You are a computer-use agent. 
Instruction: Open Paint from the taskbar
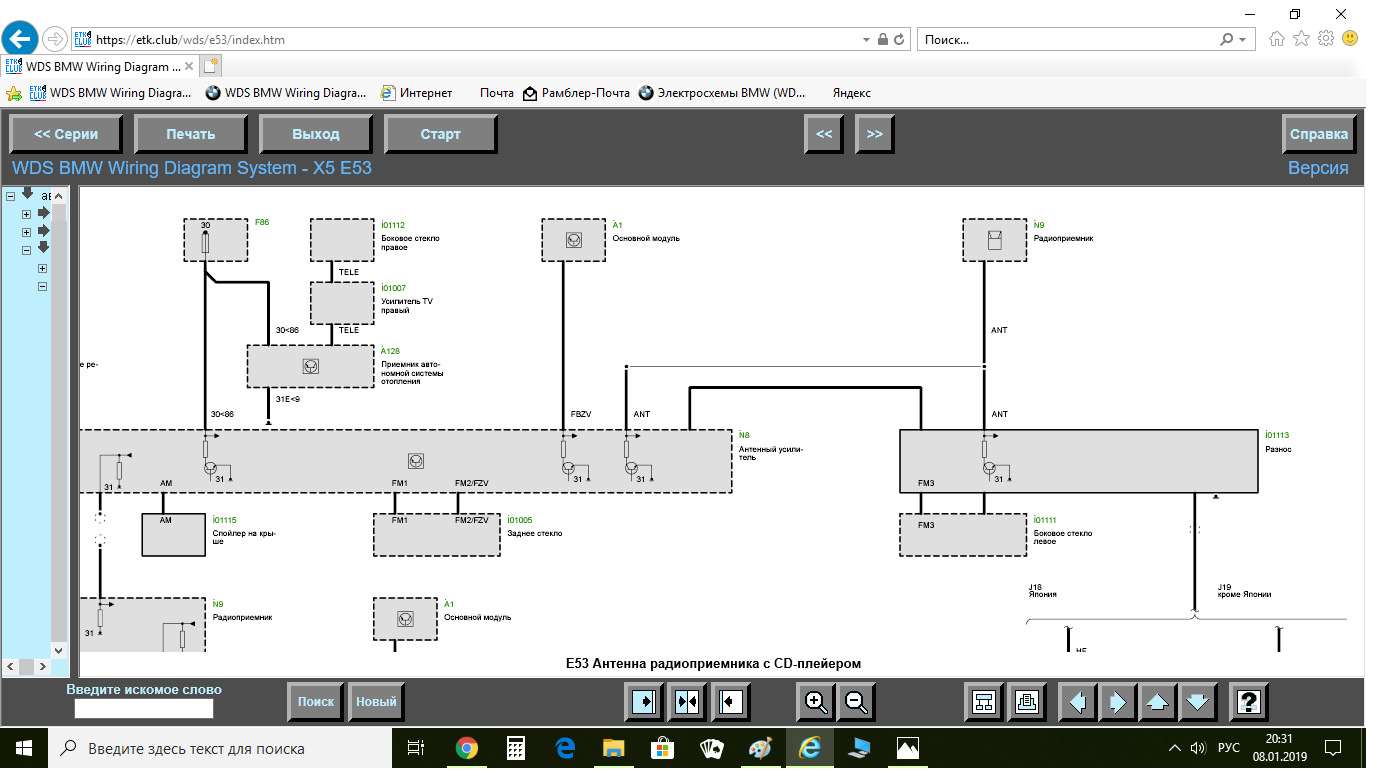pos(761,748)
